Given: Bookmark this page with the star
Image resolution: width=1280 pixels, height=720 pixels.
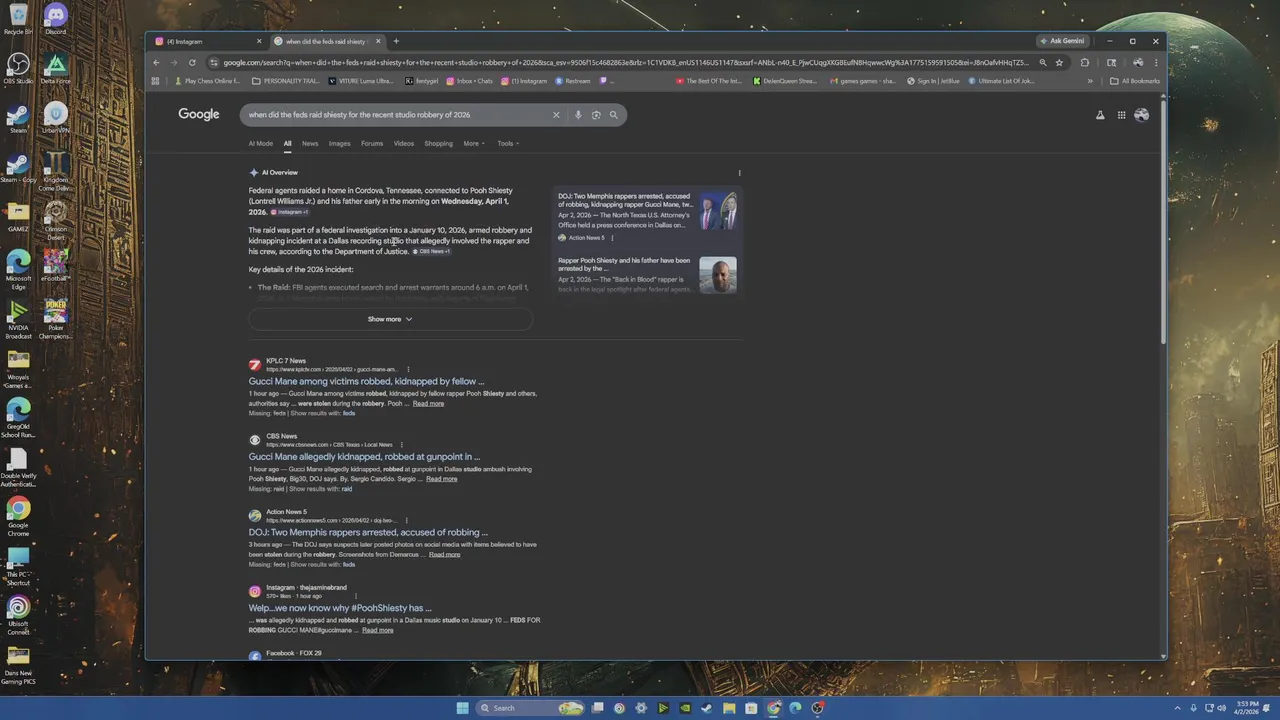Looking at the screenshot, I should point(1059,62).
